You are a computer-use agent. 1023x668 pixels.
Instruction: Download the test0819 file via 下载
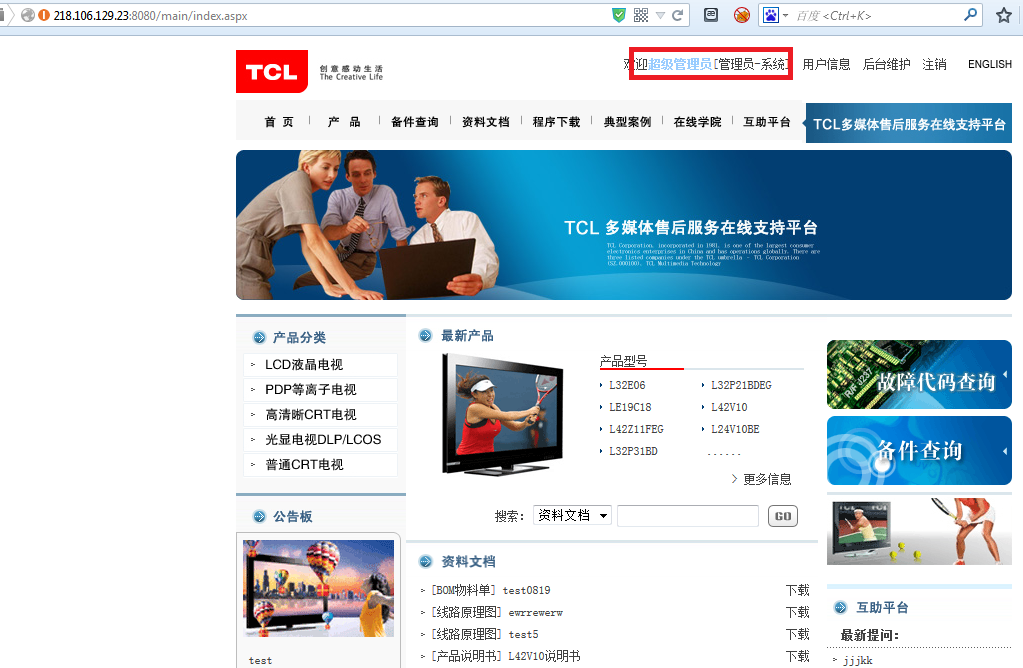(797, 590)
